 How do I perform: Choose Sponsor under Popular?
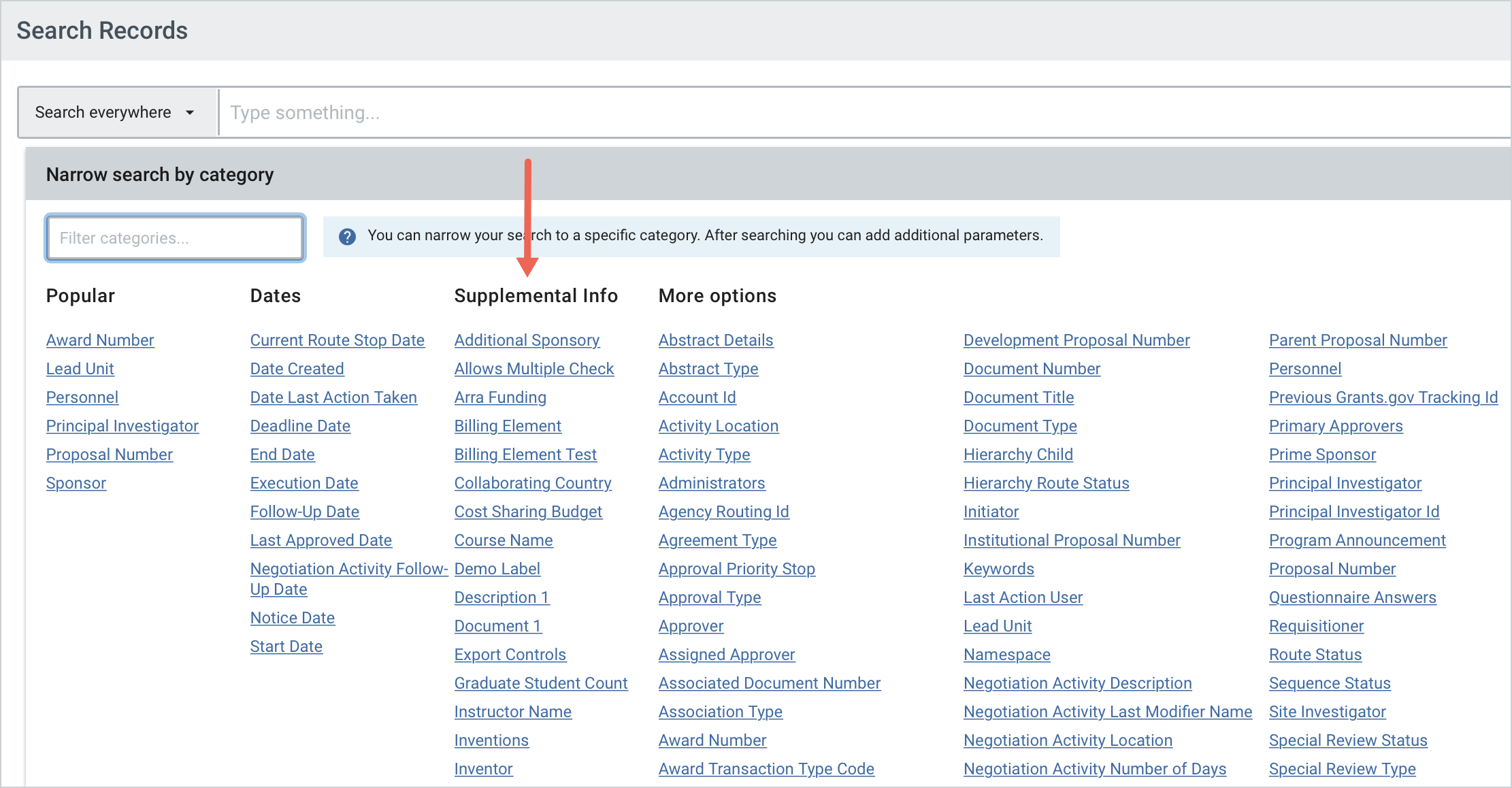[76, 483]
